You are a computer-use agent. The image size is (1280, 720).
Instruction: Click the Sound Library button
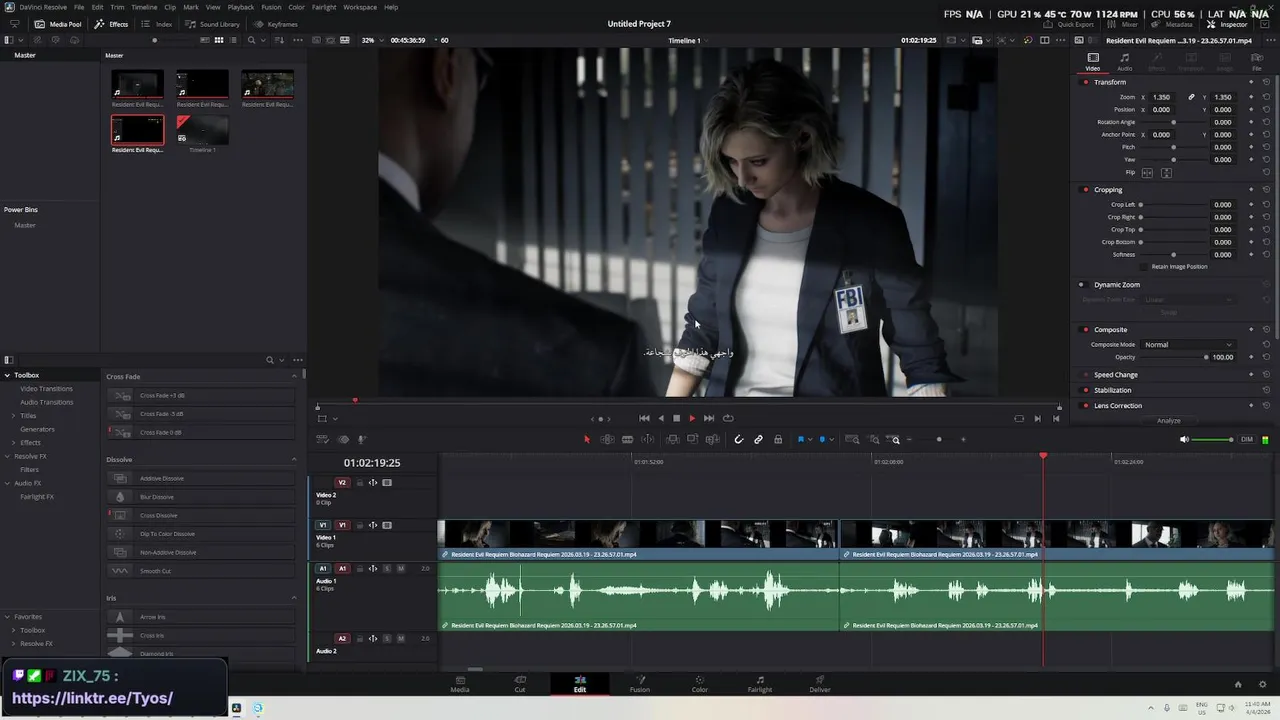coord(213,24)
